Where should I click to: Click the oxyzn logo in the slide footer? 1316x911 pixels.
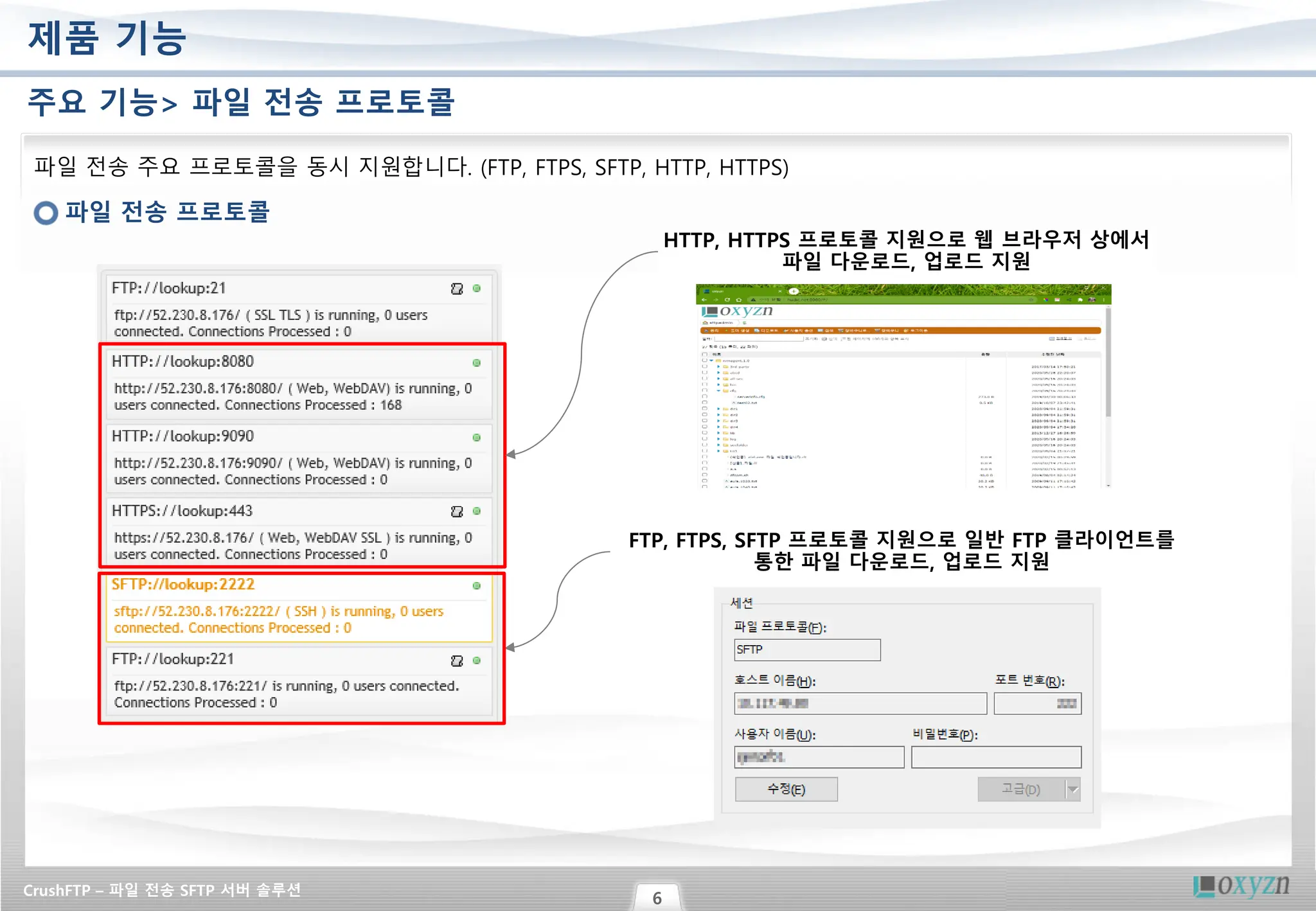[x=1241, y=885]
